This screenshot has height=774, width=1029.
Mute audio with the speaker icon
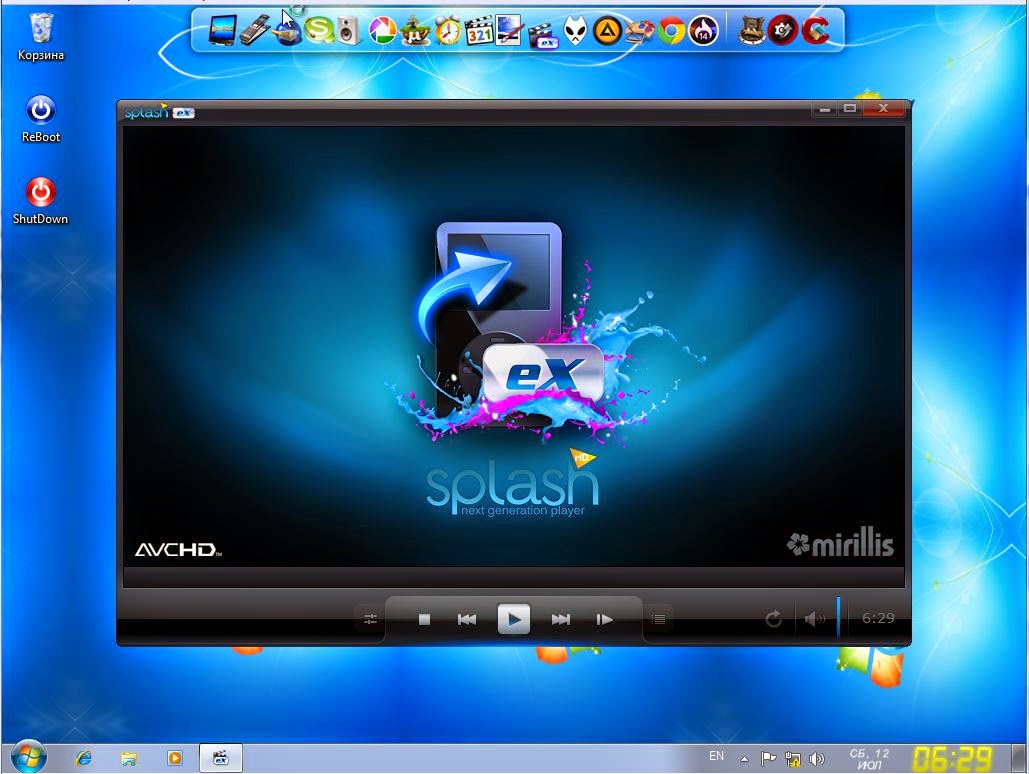814,618
